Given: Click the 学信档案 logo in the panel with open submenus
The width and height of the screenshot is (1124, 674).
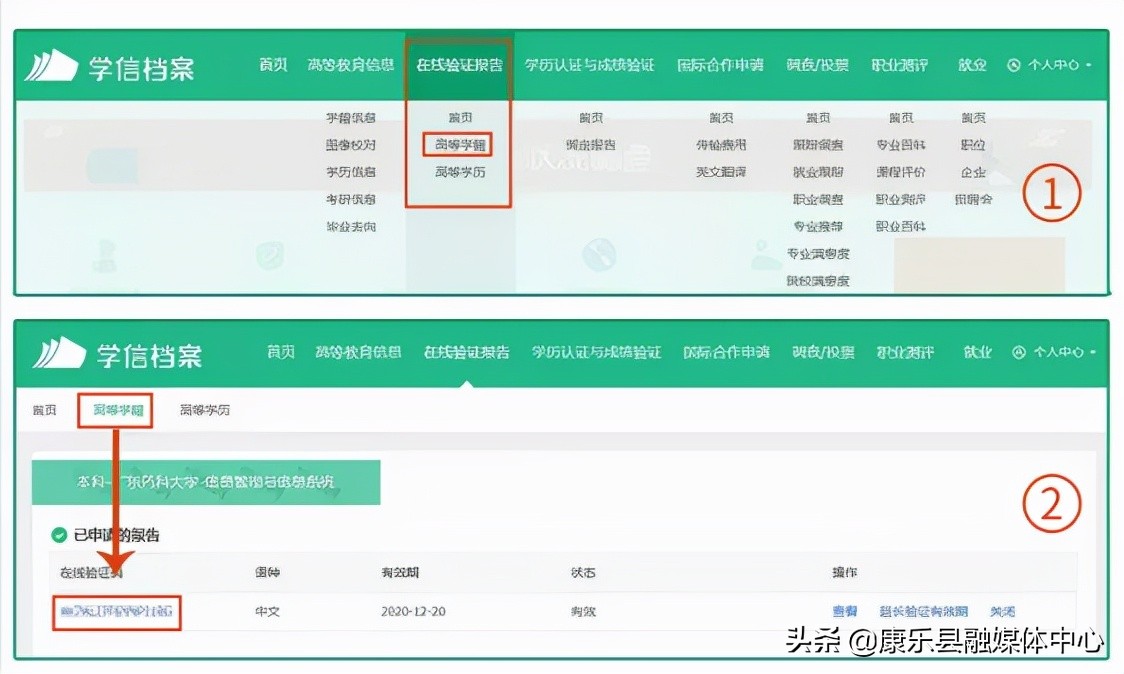Looking at the screenshot, I should point(109,67).
